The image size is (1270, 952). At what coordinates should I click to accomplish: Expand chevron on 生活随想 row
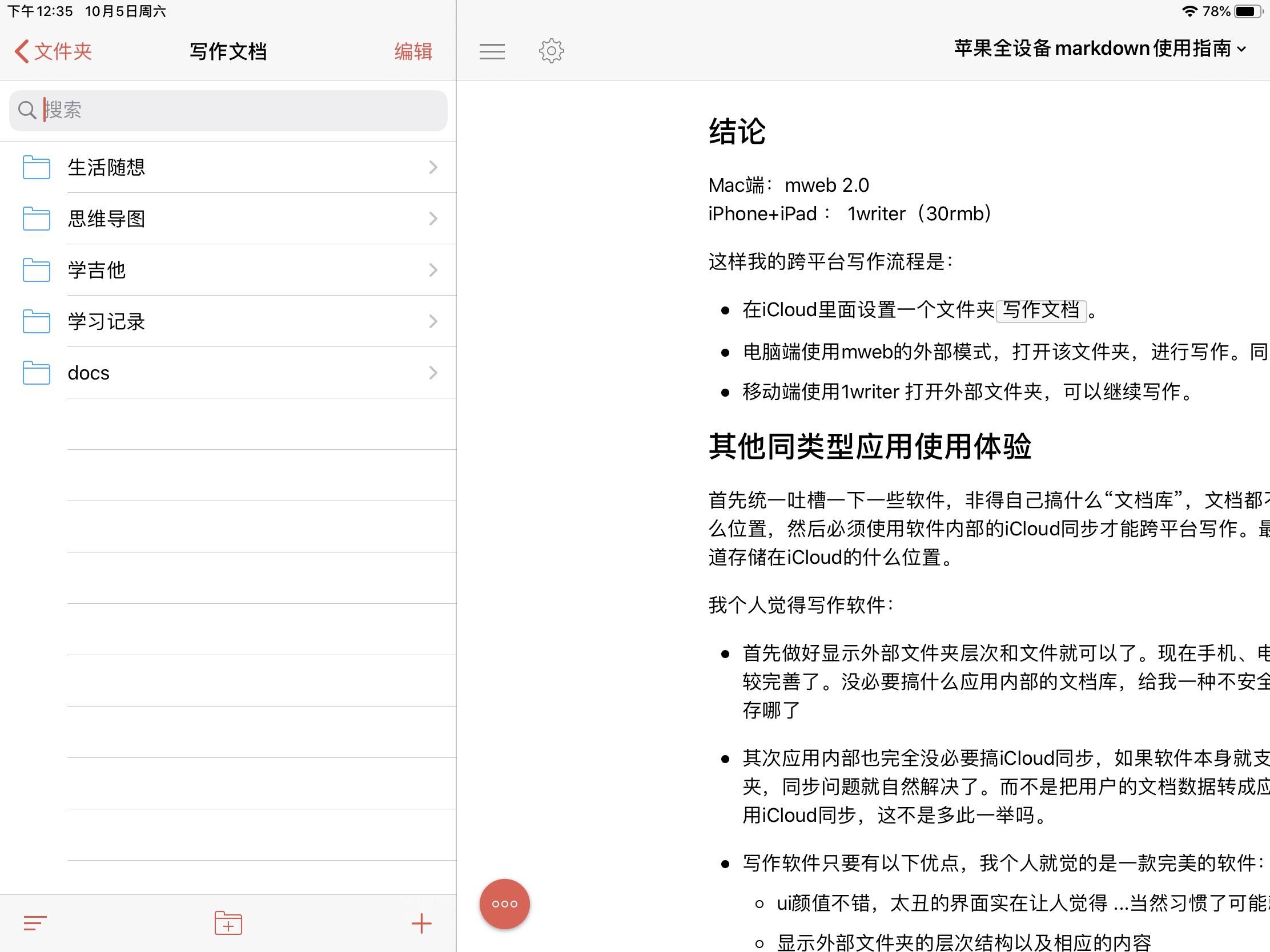tap(433, 167)
